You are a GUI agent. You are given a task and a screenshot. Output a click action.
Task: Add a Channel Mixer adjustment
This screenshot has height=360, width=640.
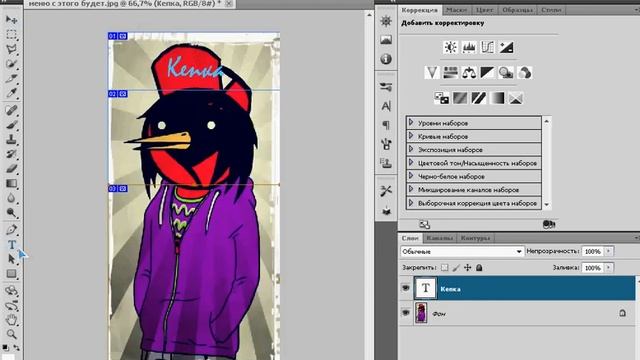pyautogui.click(x=524, y=73)
